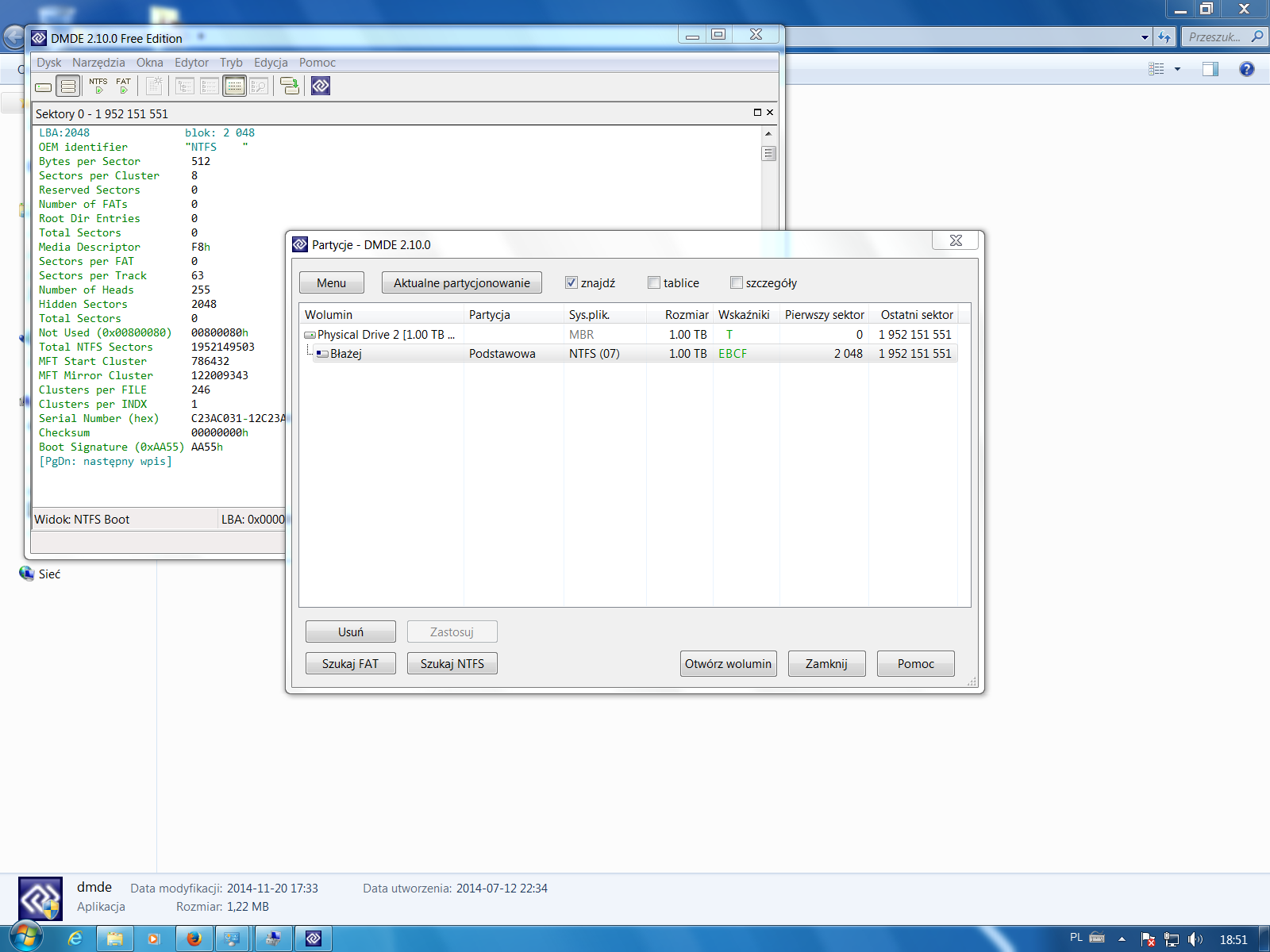This screenshot has width=1270, height=952.
Task: Click the select drive toolbar icon
Action: [x=44, y=86]
